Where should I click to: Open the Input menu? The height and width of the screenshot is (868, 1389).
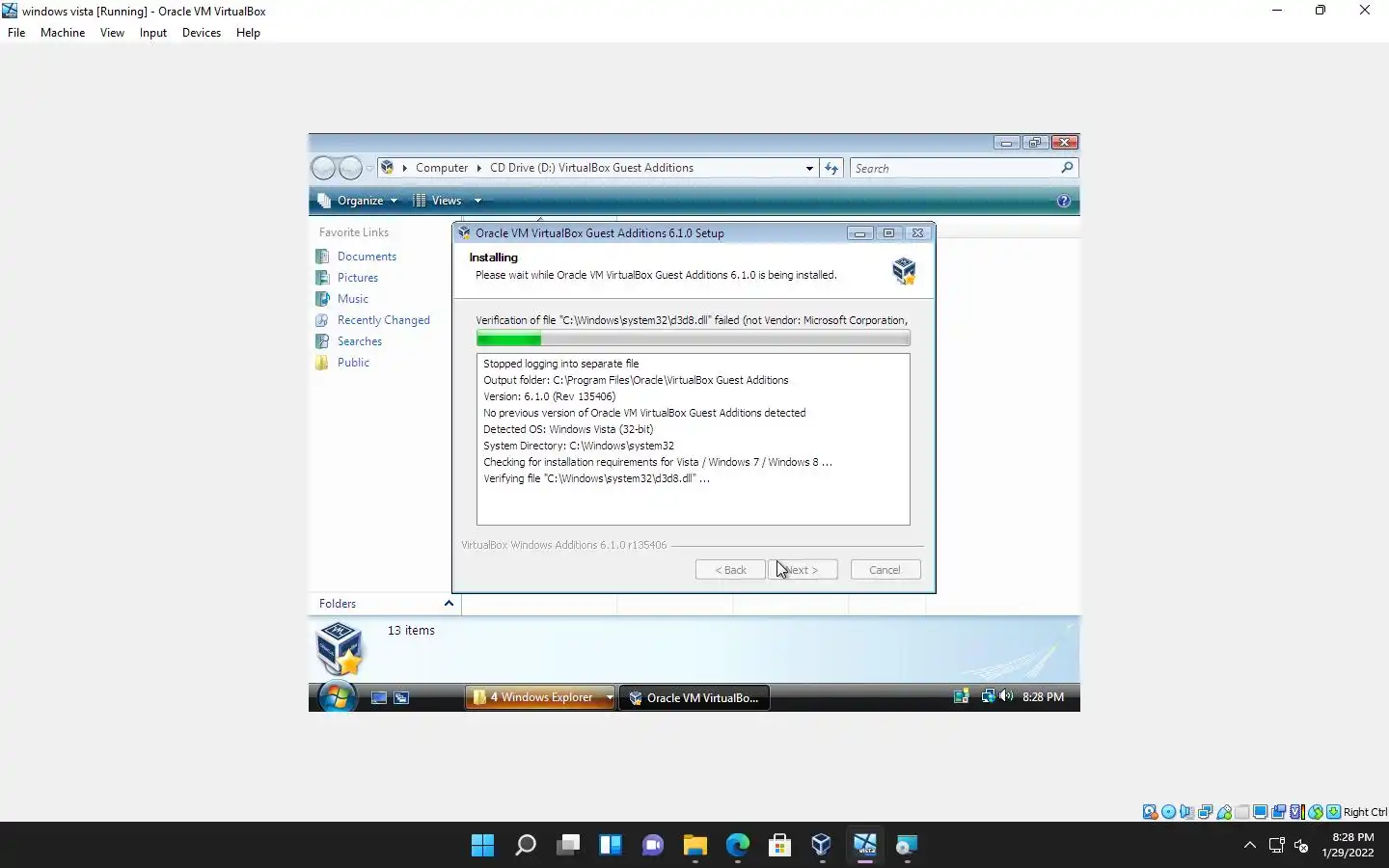tap(152, 32)
